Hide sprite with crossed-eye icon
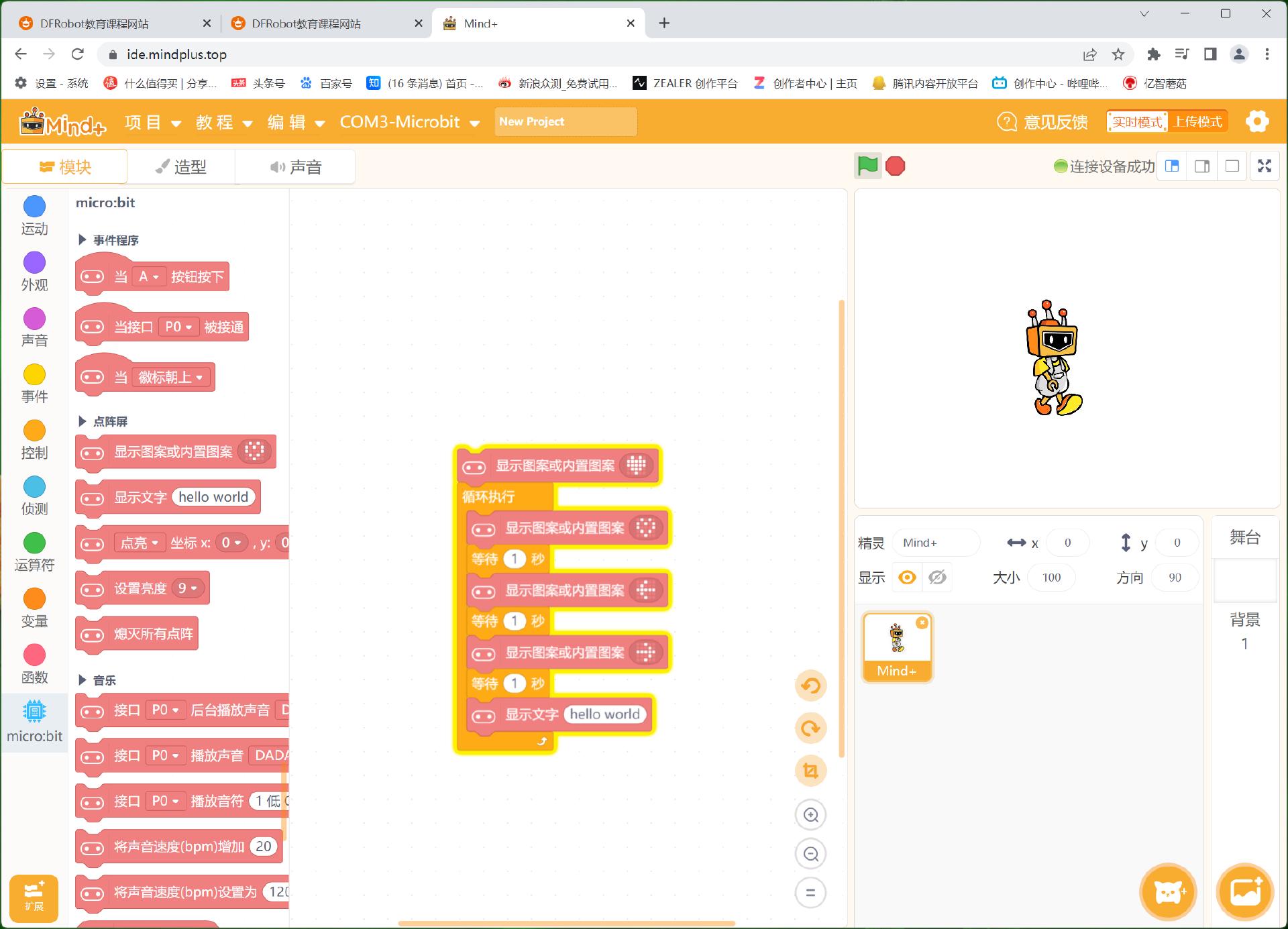The width and height of the screenshot is (1288, 929). tap(937, 578)
